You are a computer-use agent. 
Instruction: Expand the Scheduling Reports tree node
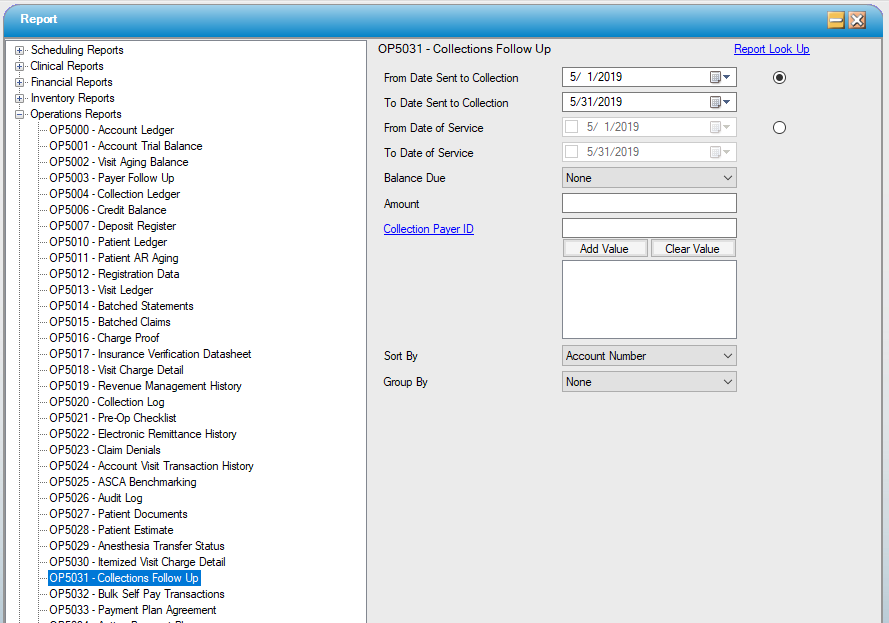(20, 50)
